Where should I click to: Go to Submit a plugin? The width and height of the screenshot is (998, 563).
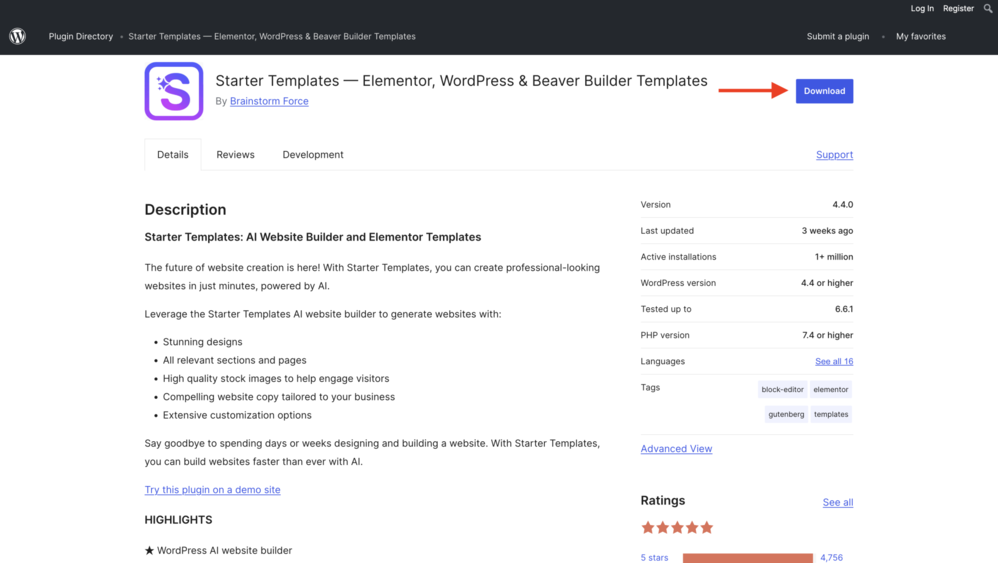point(837,37)
